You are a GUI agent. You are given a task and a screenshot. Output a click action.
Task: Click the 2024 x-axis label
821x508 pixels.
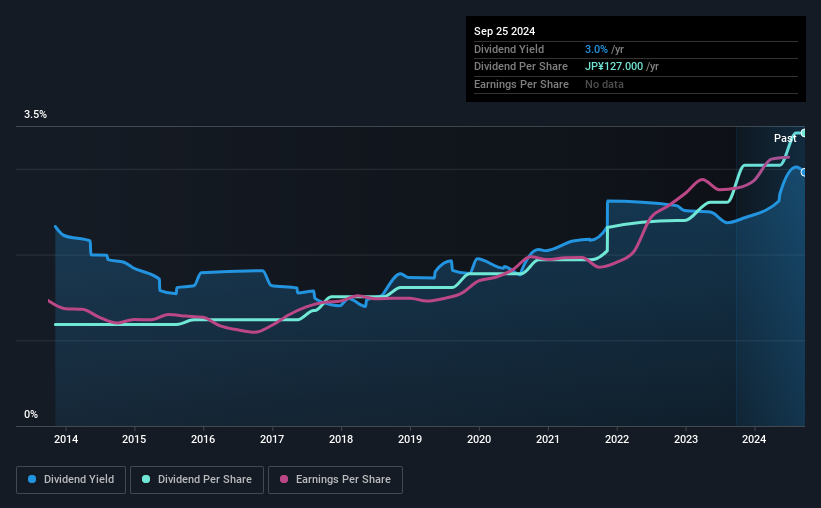754,439
